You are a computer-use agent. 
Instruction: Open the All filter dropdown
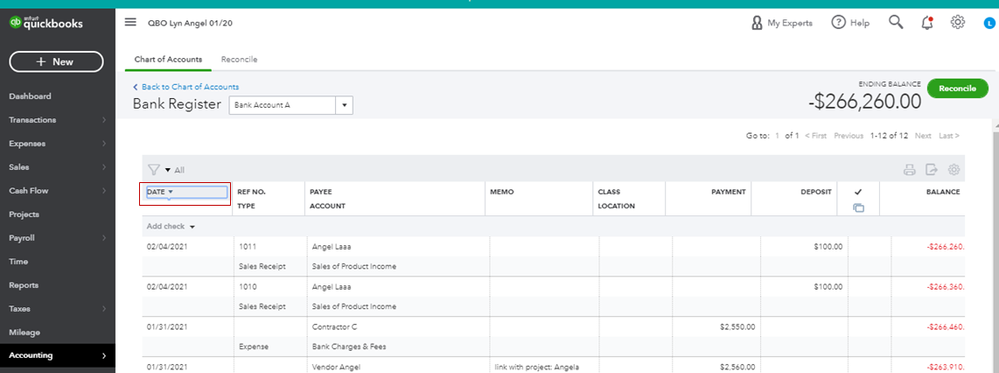click(175, 170)
